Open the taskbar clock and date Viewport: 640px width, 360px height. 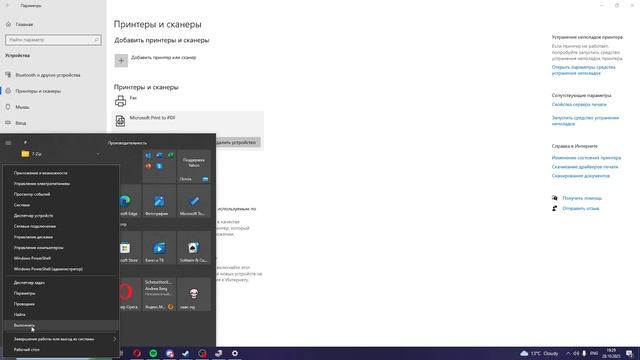[611, 353]
